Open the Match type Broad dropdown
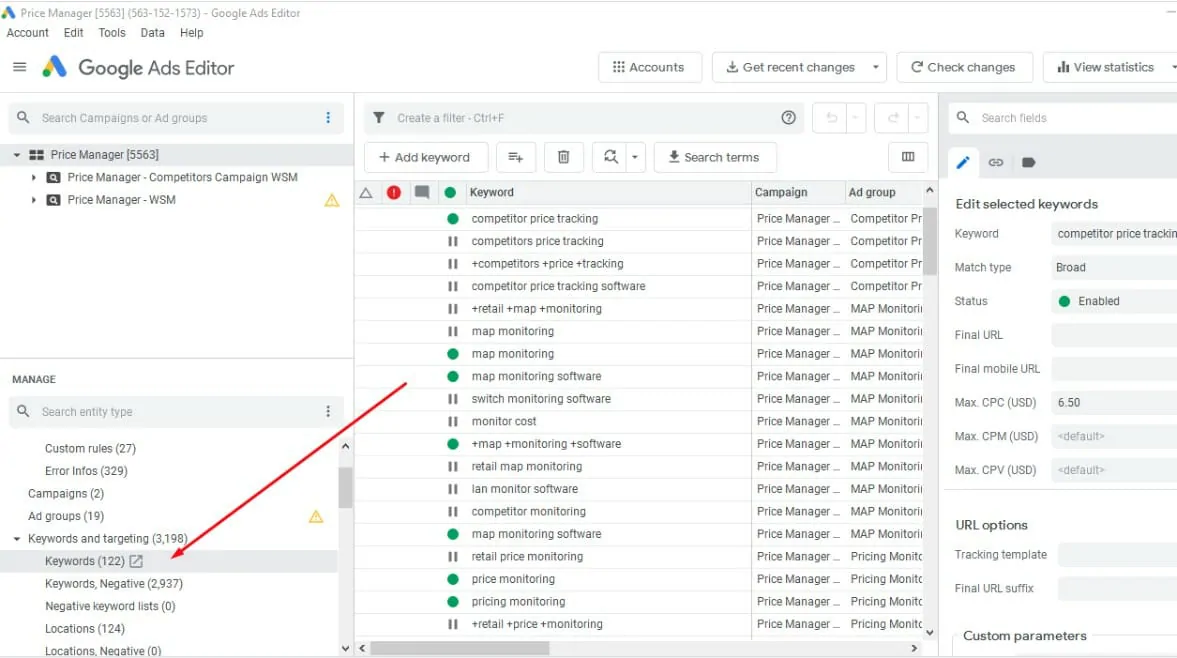 [x=1114, y=267]
